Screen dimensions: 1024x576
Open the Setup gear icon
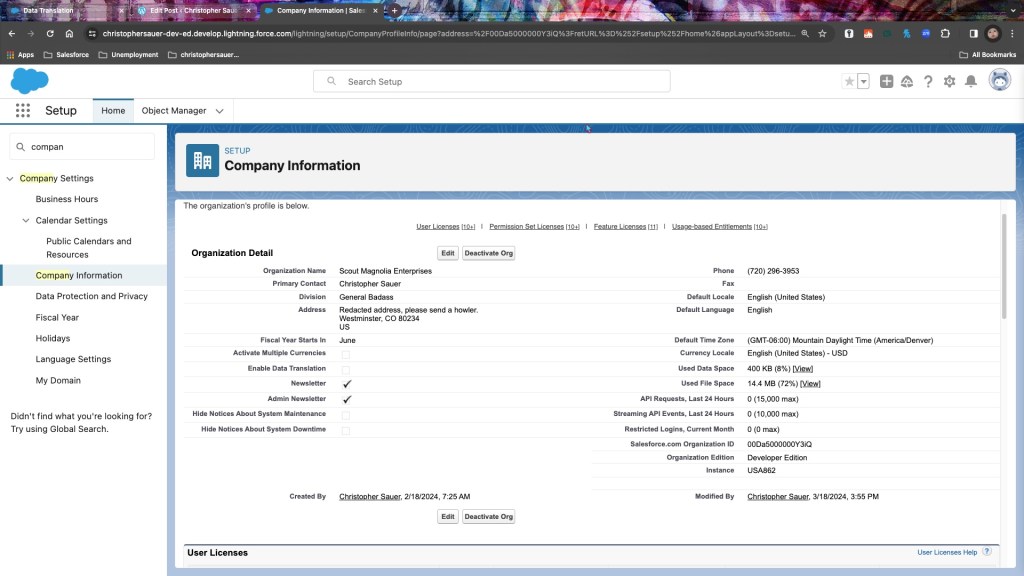[949, 82]
